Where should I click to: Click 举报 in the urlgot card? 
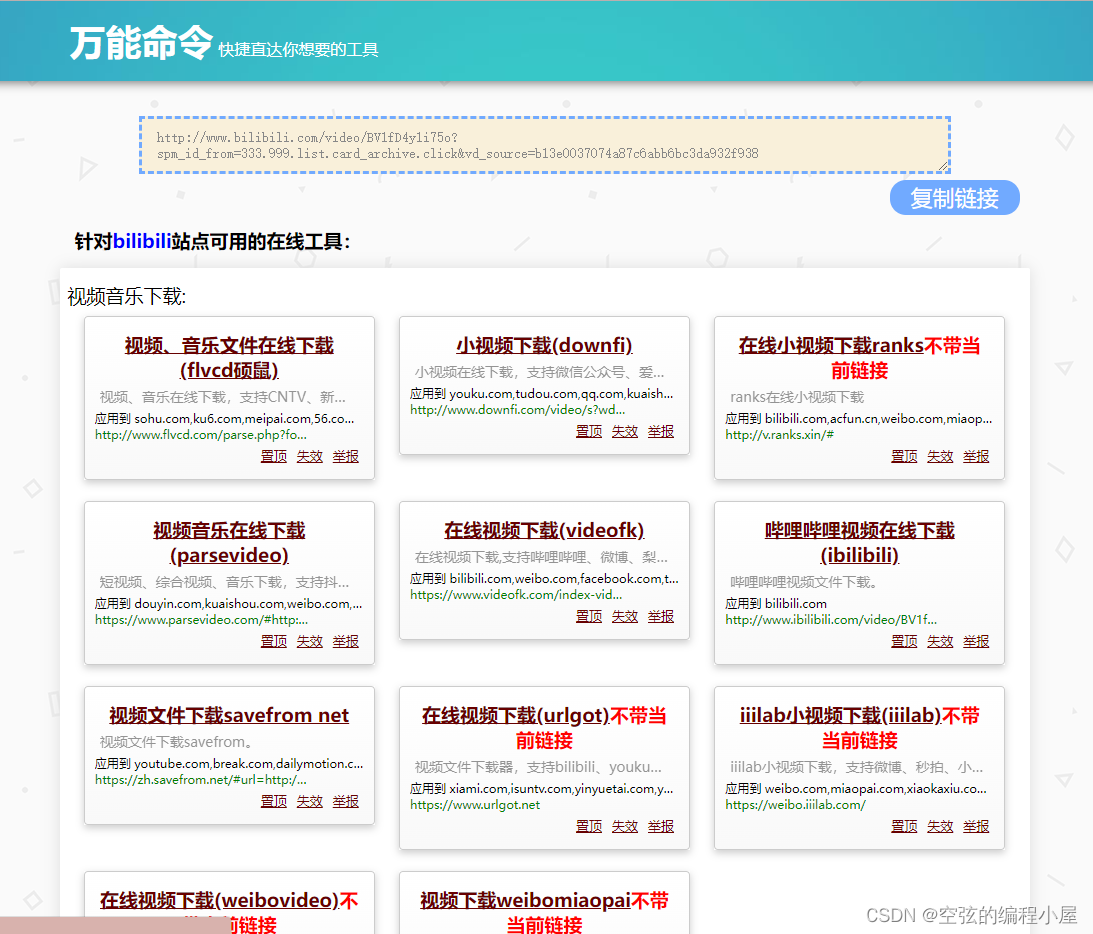coord(661,827)
